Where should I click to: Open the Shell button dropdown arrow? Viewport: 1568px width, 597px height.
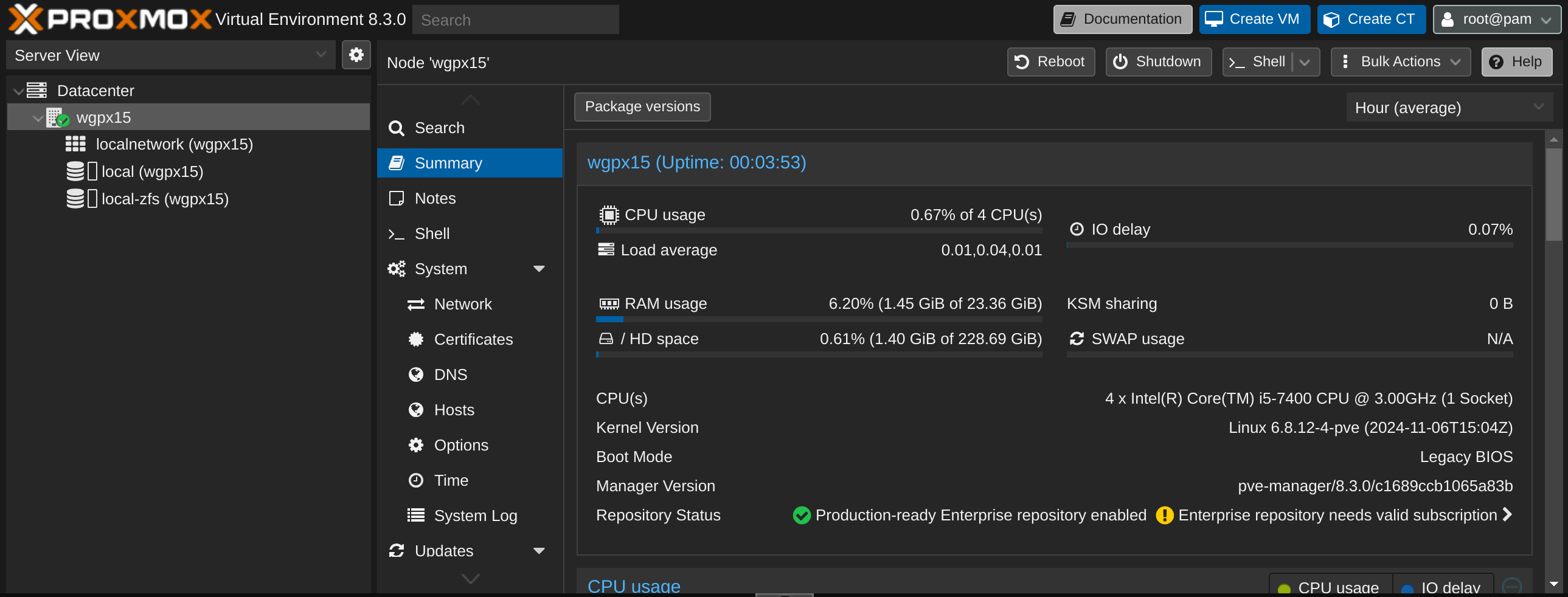[1305, 62]
